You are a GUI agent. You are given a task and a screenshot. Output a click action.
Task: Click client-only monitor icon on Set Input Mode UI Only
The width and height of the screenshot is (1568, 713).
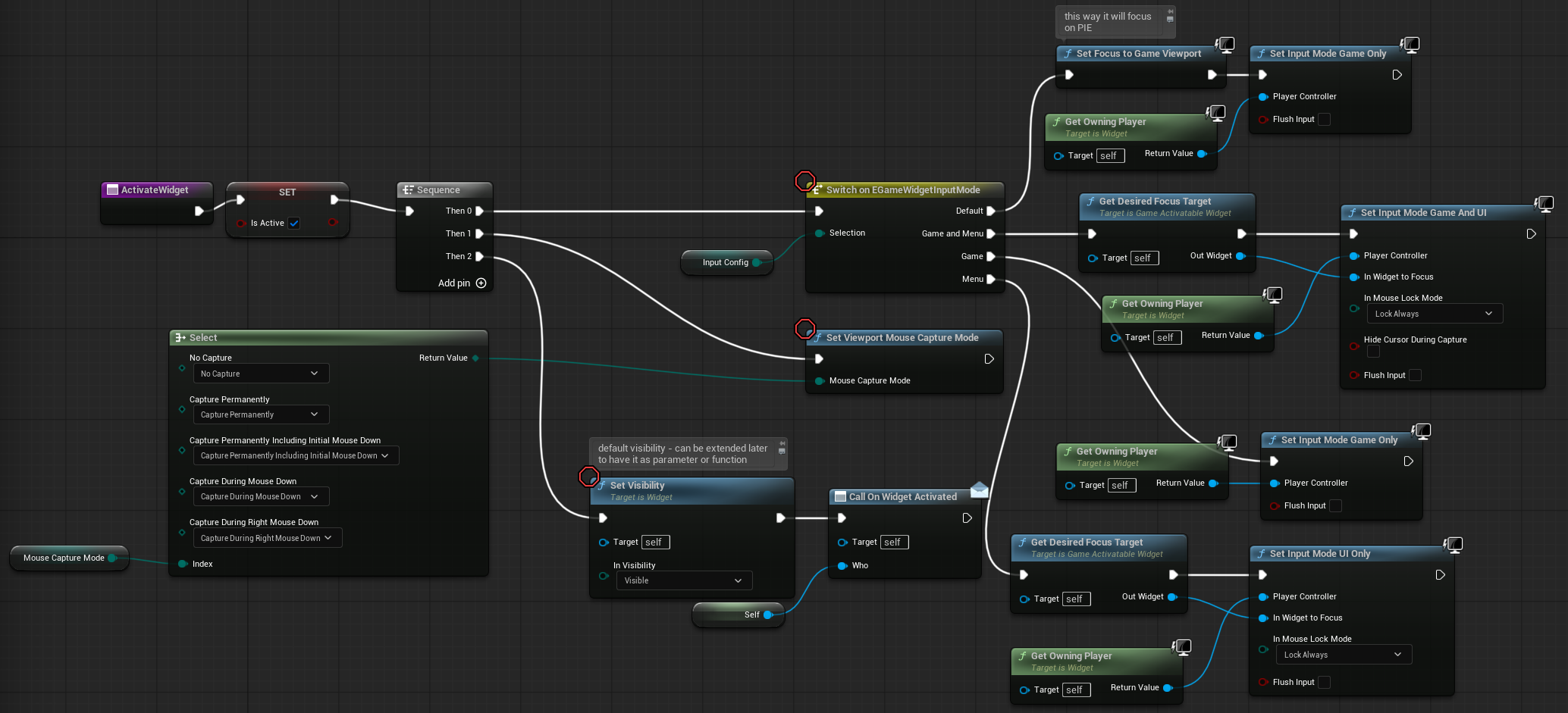click(x=1453, y=545)
